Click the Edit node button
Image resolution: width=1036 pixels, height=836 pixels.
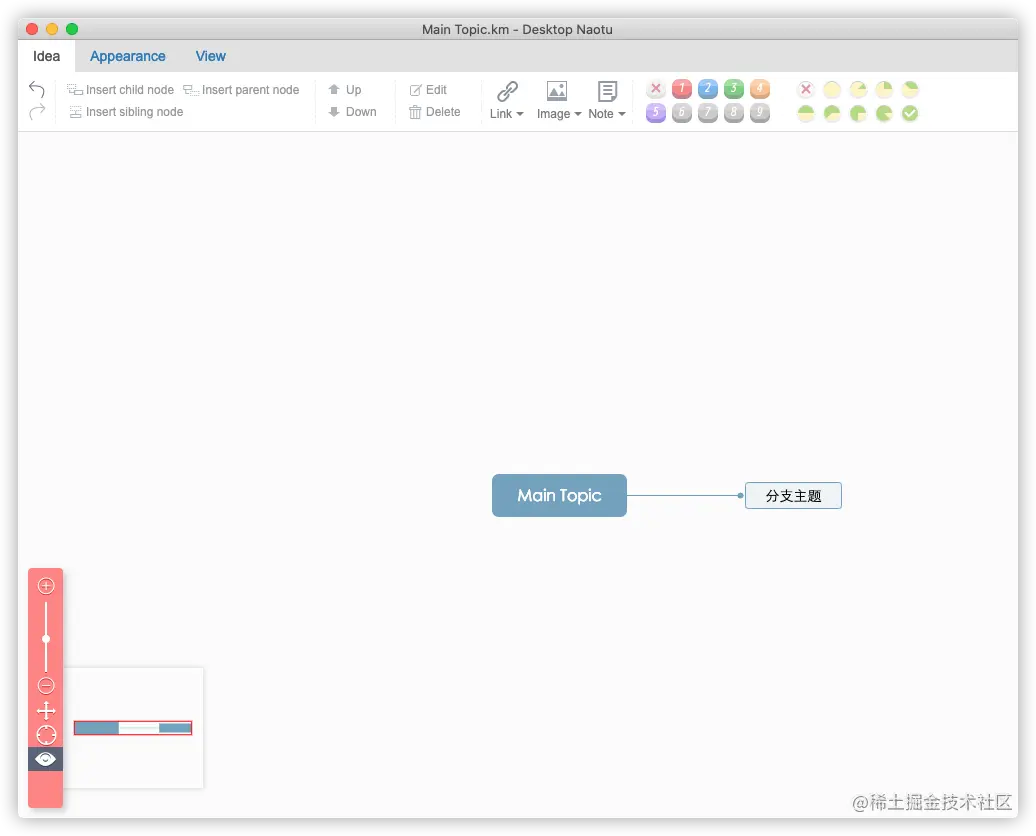pyautogui.click(x=428, y=90)
